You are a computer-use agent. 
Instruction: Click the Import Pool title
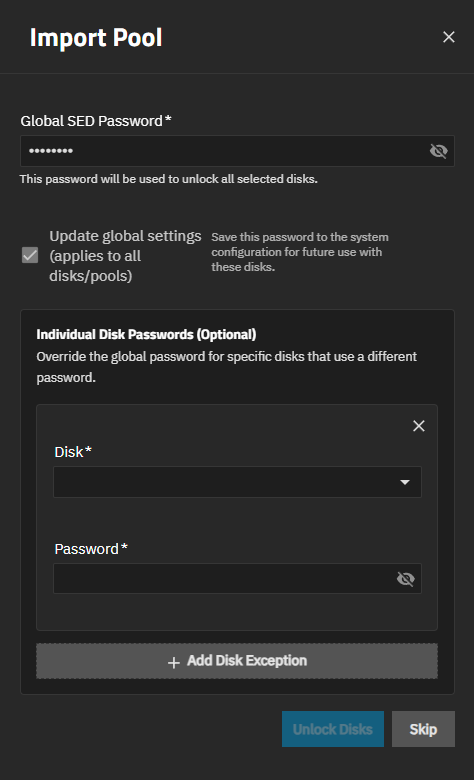coord(96,38)
